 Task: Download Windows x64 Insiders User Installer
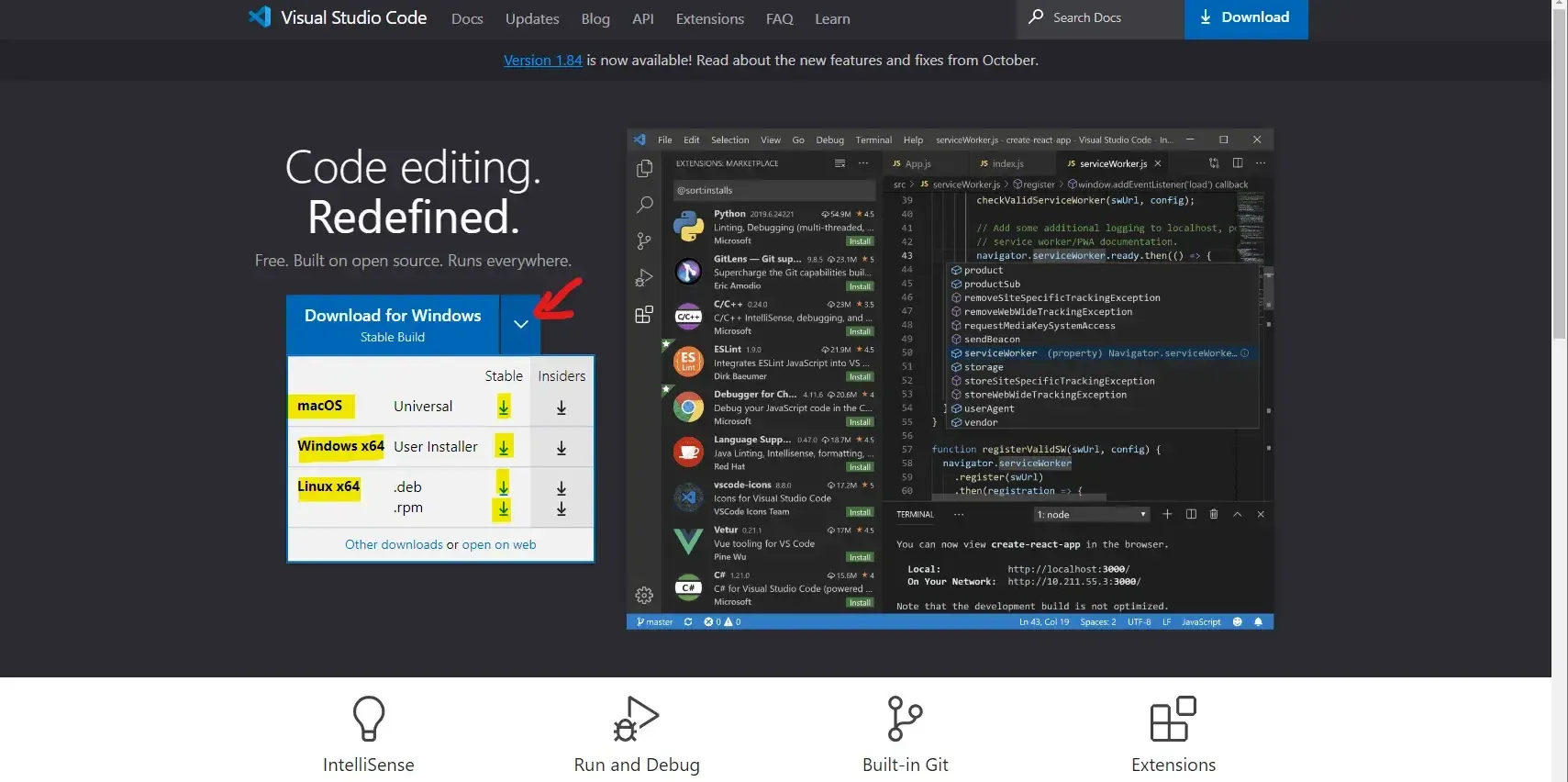[x=562, y=448]
